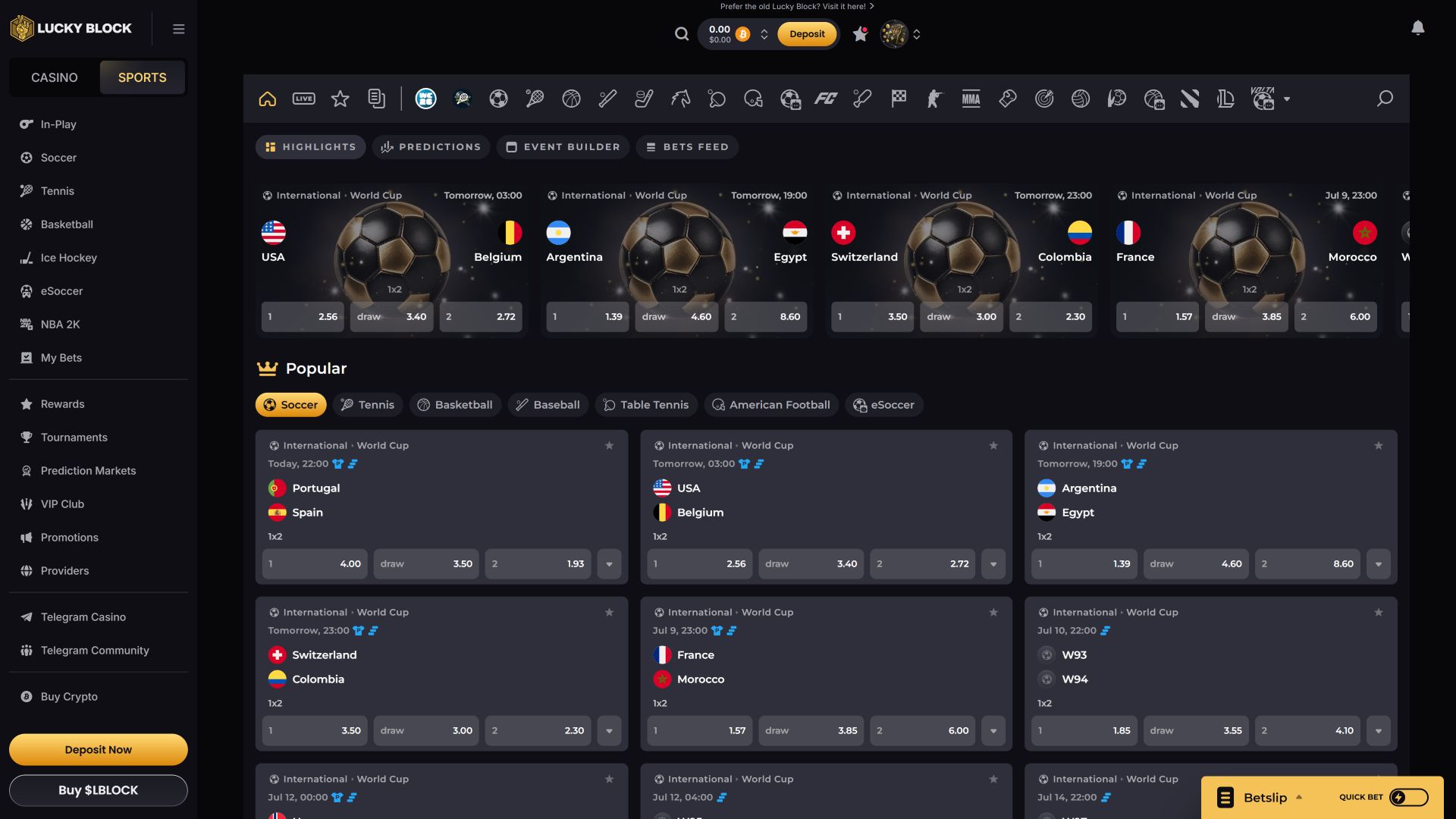Screen dimensions: 1456x819
Task: Pick draw 3.40 on featured USA-Belgium card
Action: pyautogui.click(x=391, y=317)
